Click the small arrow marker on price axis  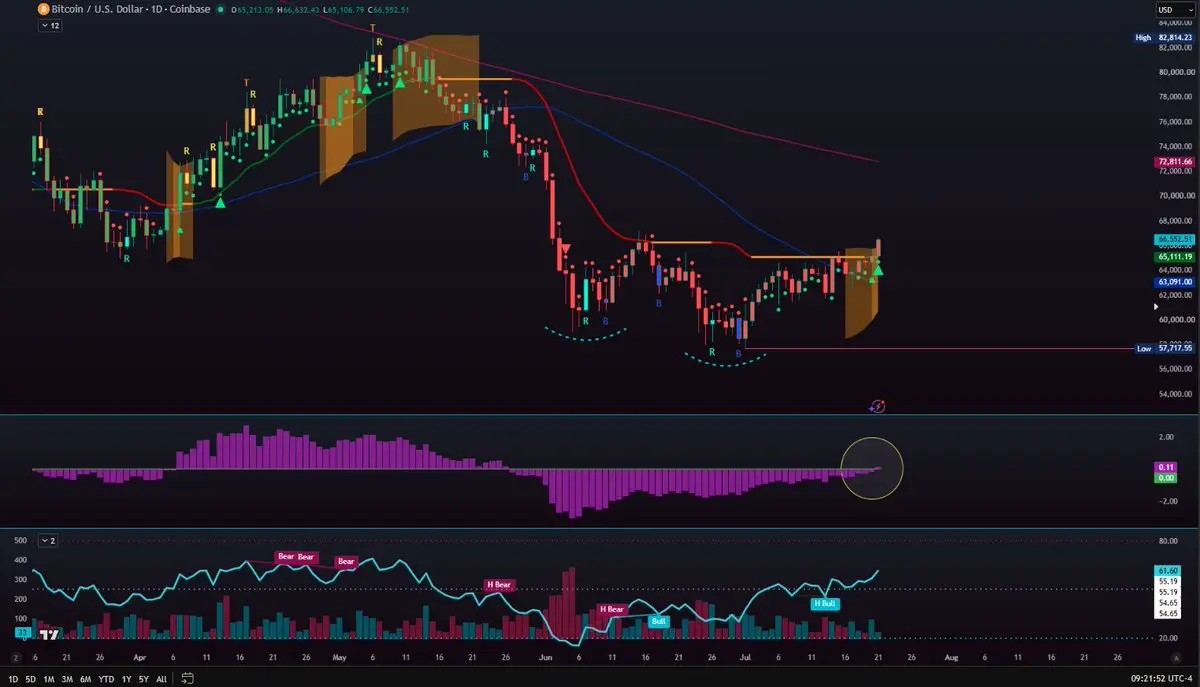click(x=1157, y=306)
